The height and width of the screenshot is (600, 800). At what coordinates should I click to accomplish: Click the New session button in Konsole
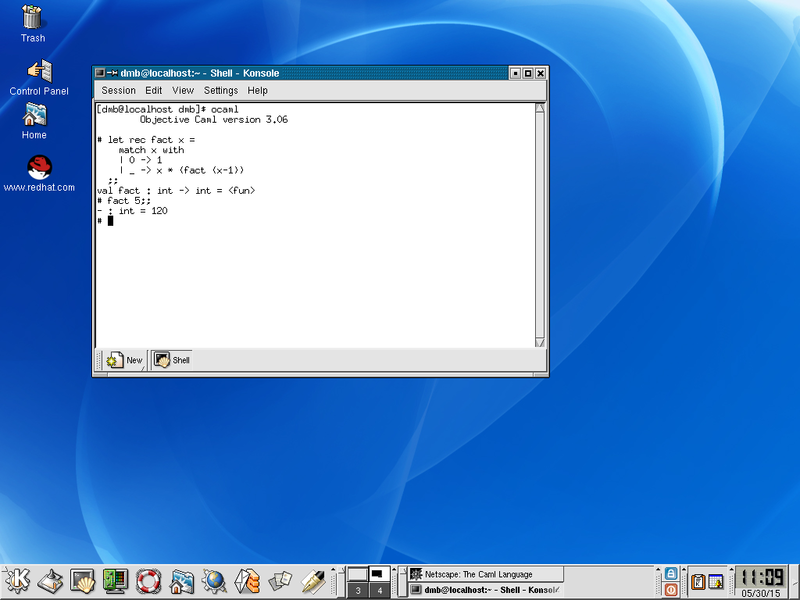click(125, 360)
